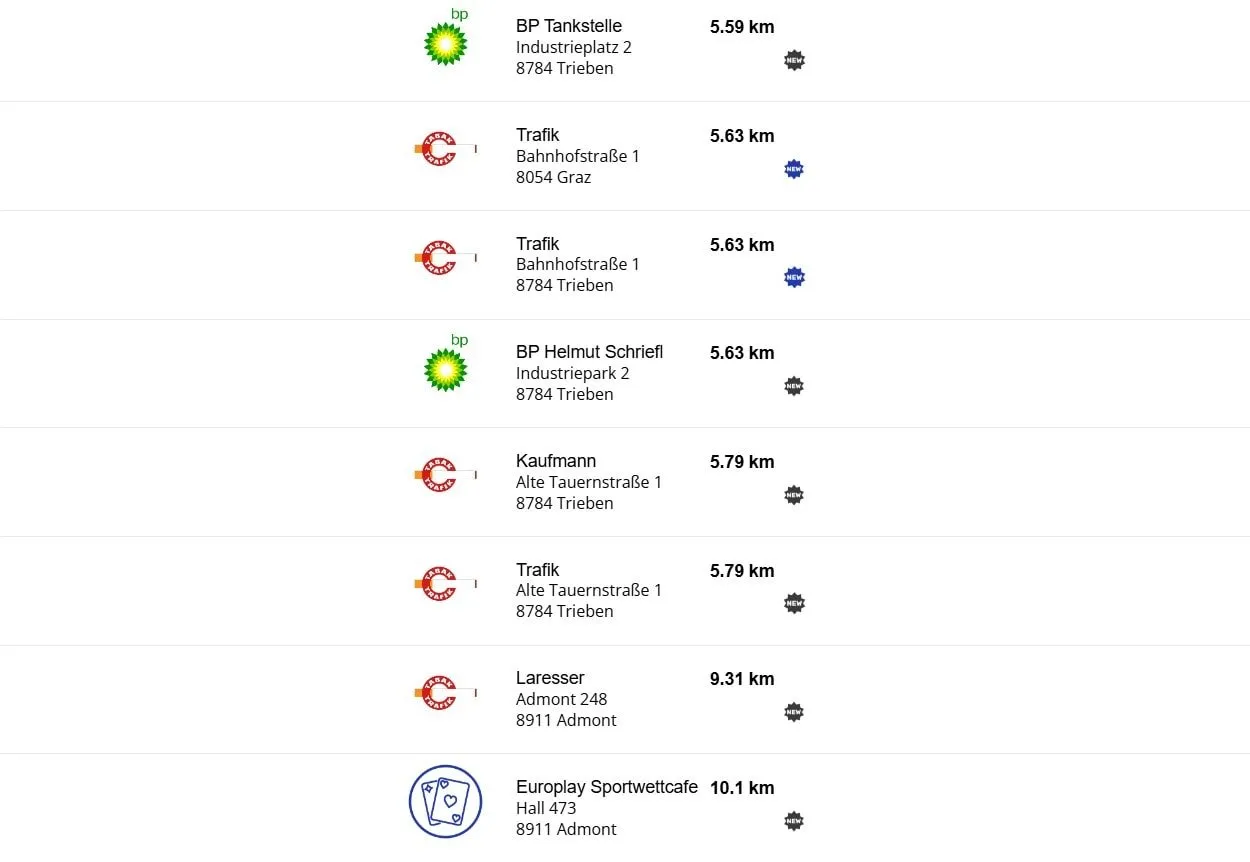Click the Industrieplatz 2 address line
Image resolution: width=1250 pixels, height=862 pixels.
click(x=573, y=47)
